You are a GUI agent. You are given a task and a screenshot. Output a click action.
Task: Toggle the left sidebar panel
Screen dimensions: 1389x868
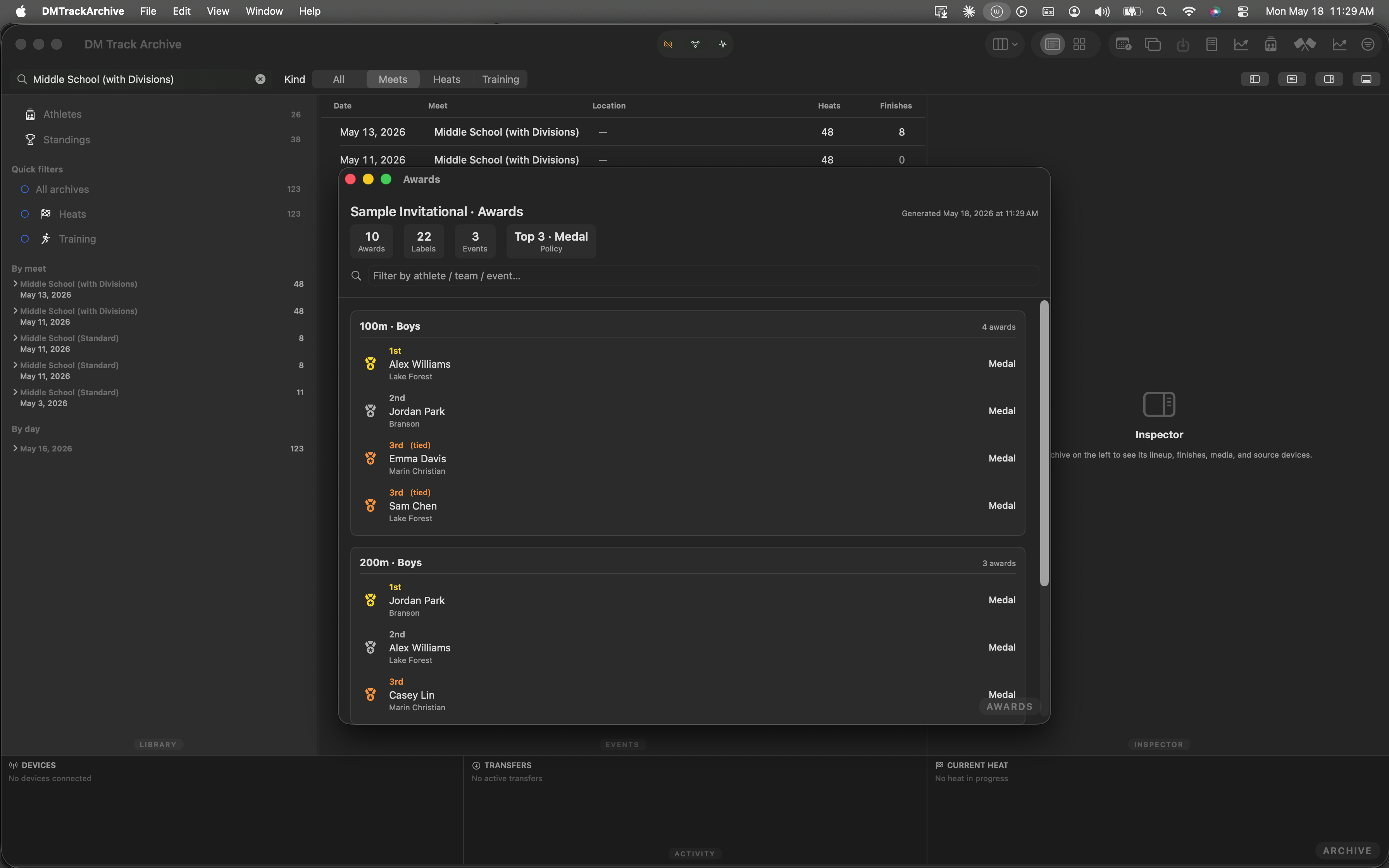pyautogui.click(x=1255, y=79)
